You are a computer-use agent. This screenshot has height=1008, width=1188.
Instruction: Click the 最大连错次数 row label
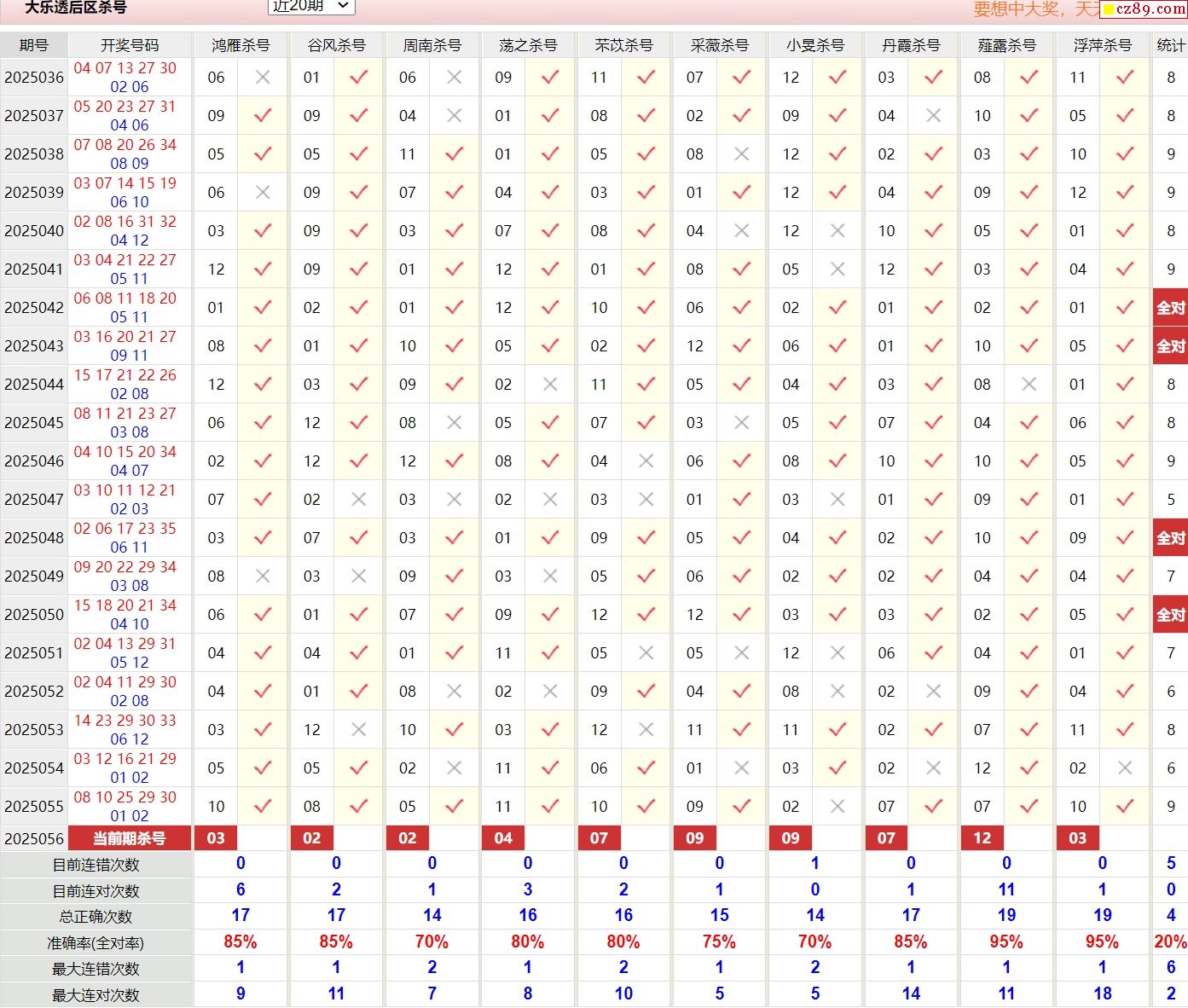click(96, 969)
